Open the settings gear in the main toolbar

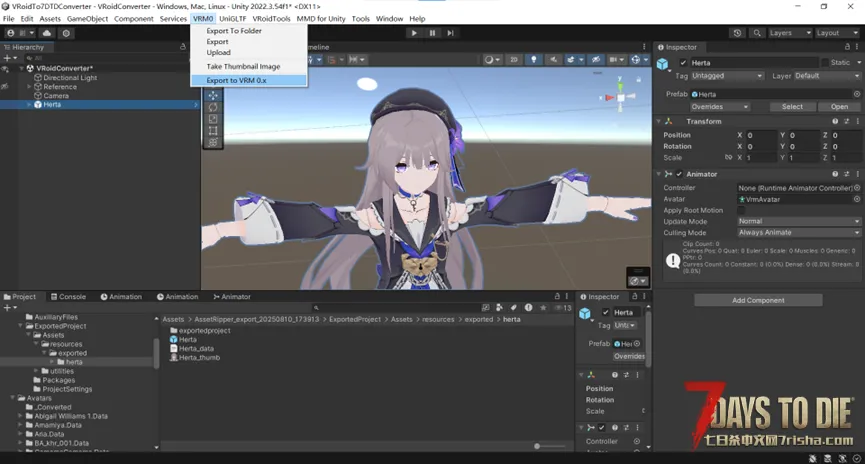(x=66, y=33)
